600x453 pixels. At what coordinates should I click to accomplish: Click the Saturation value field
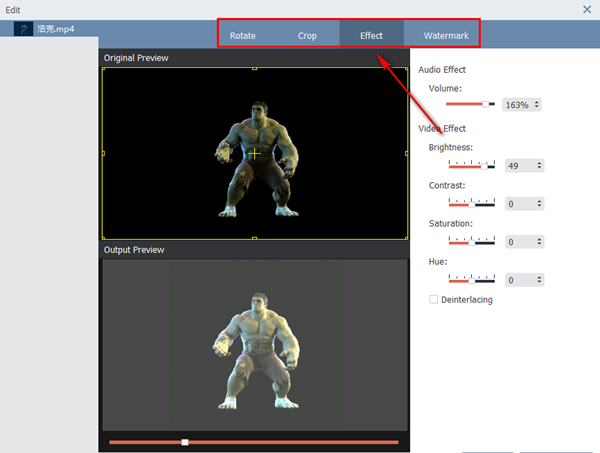click(520, 242)
